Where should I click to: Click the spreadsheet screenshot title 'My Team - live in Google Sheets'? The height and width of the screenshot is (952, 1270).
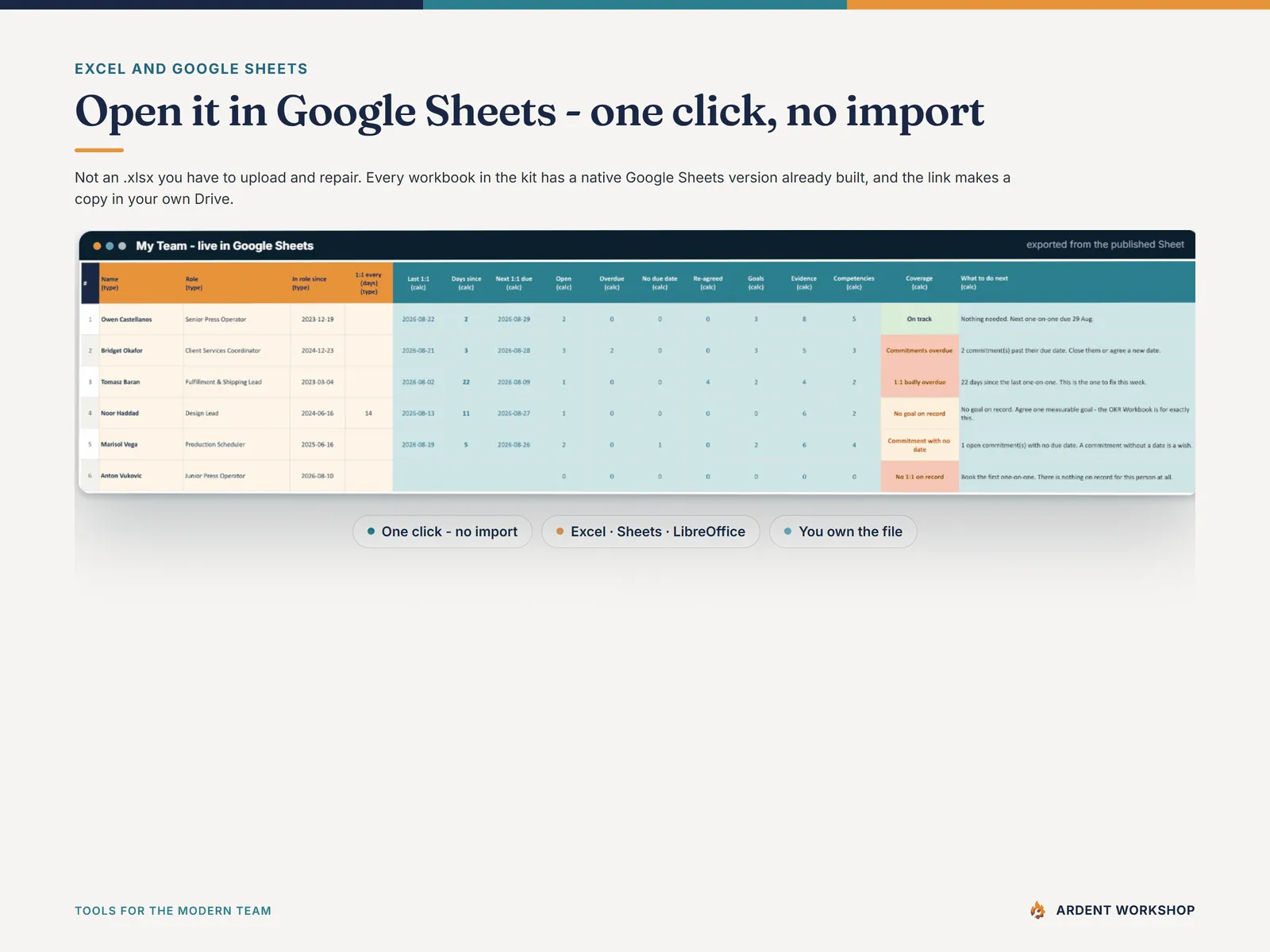click(225, 246)
